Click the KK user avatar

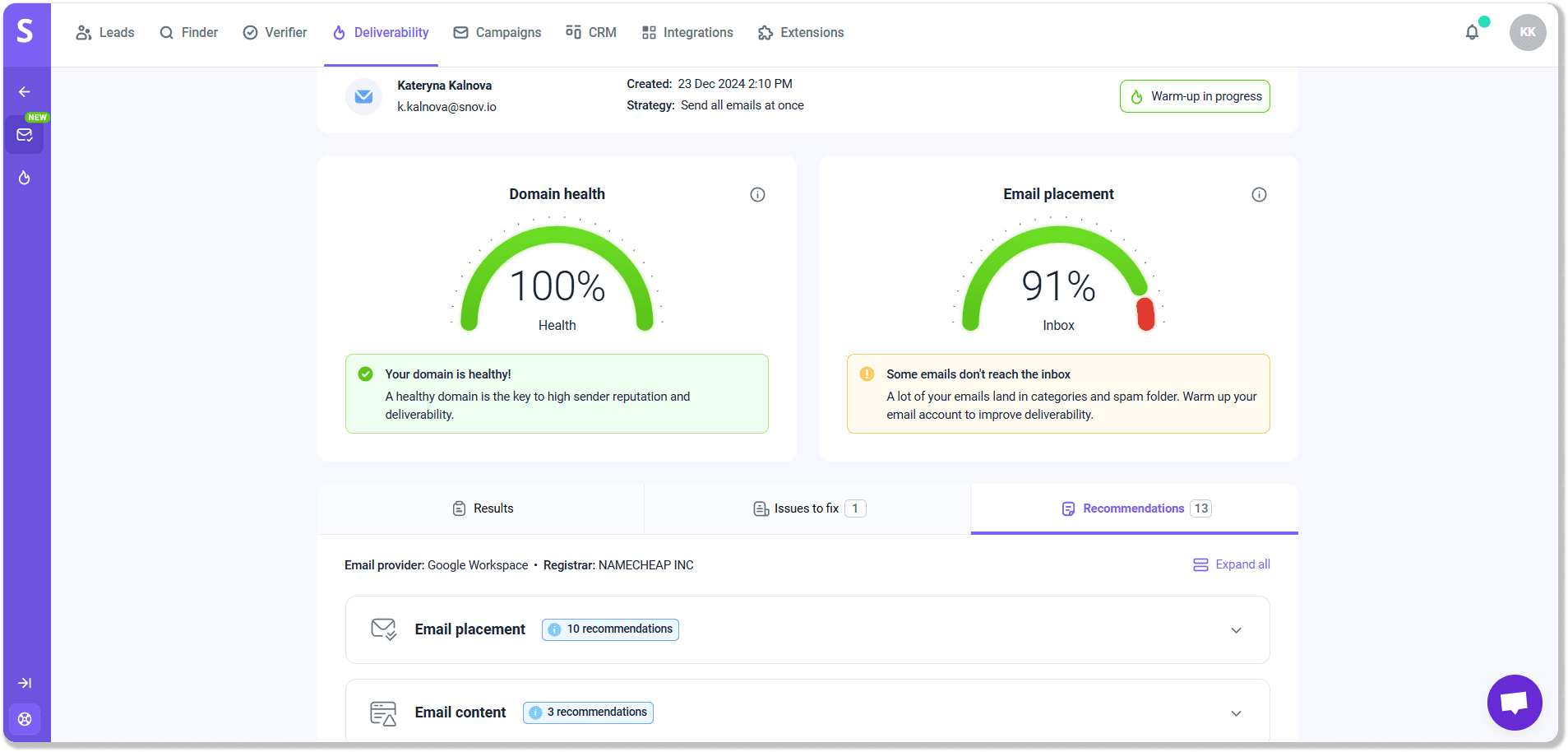pyautogui.click(x=1527, y=33)
